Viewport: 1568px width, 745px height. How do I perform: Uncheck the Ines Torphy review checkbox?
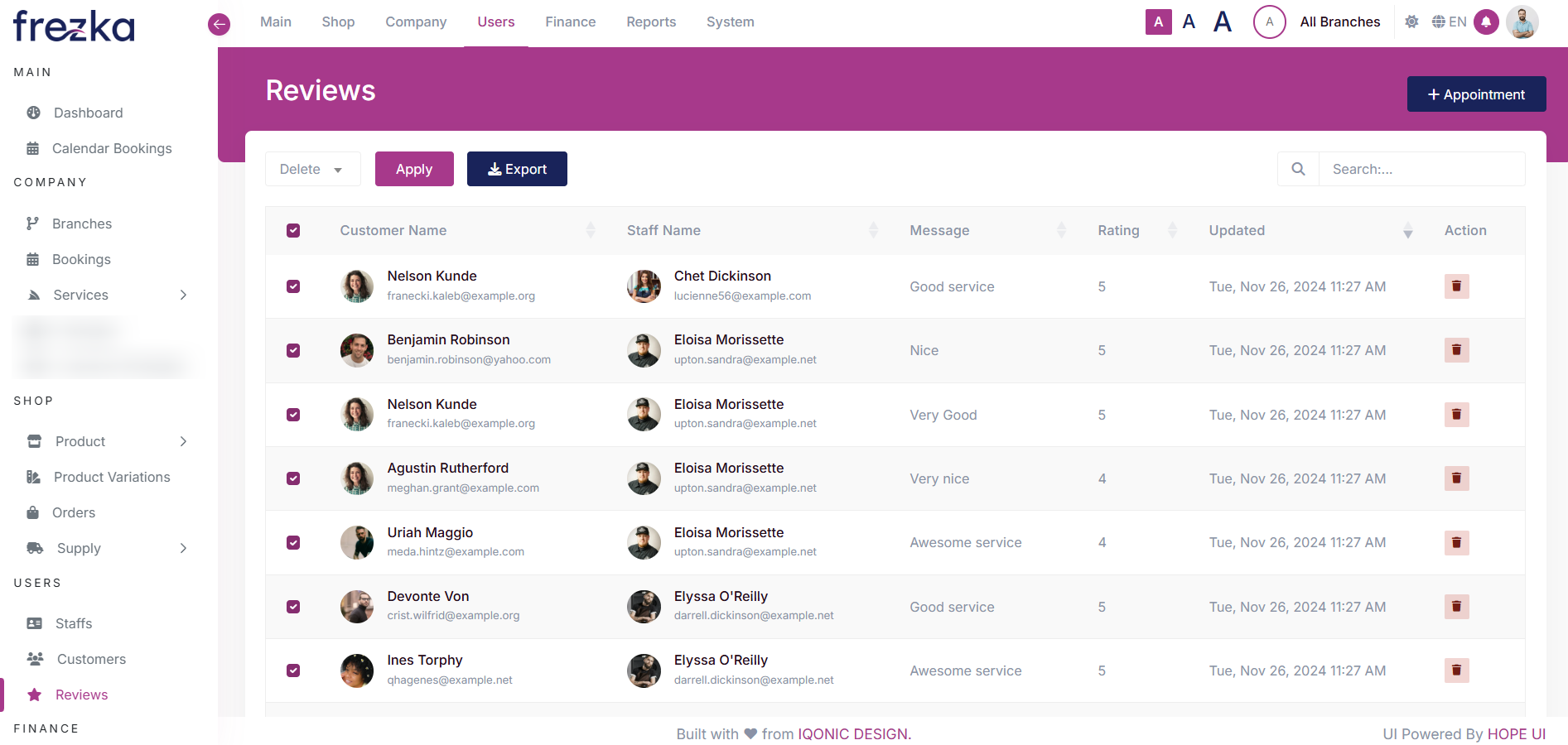293,671
